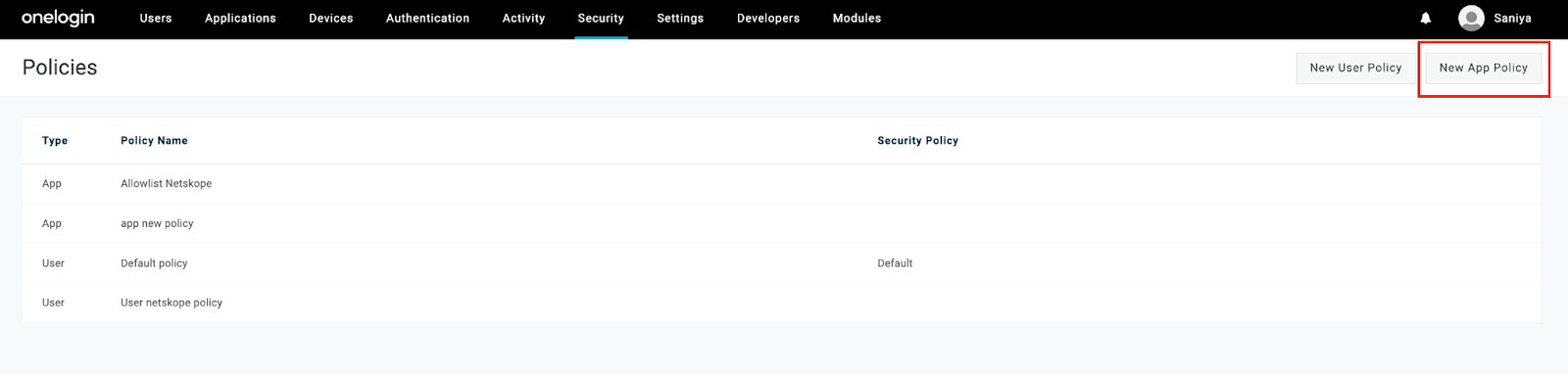Open the Saniya account menu

point(1512,18)
